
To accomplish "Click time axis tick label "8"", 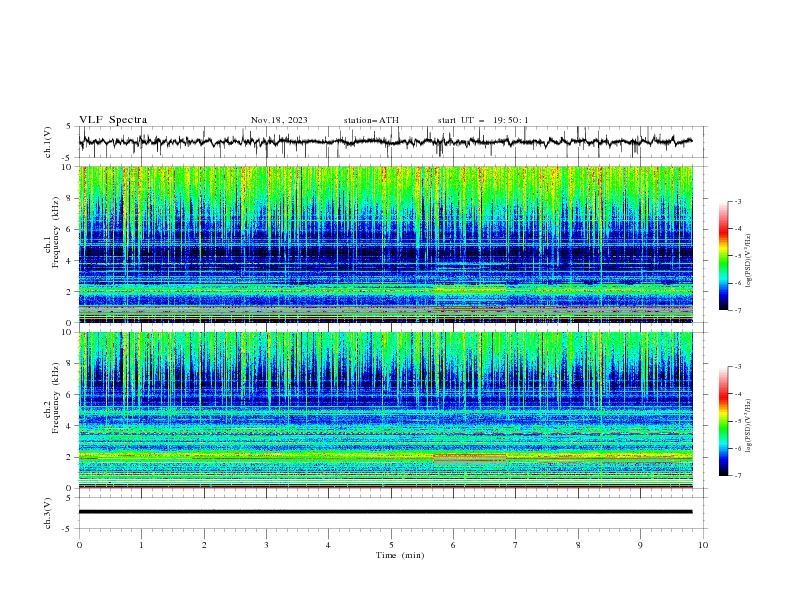I will (578, 545).
